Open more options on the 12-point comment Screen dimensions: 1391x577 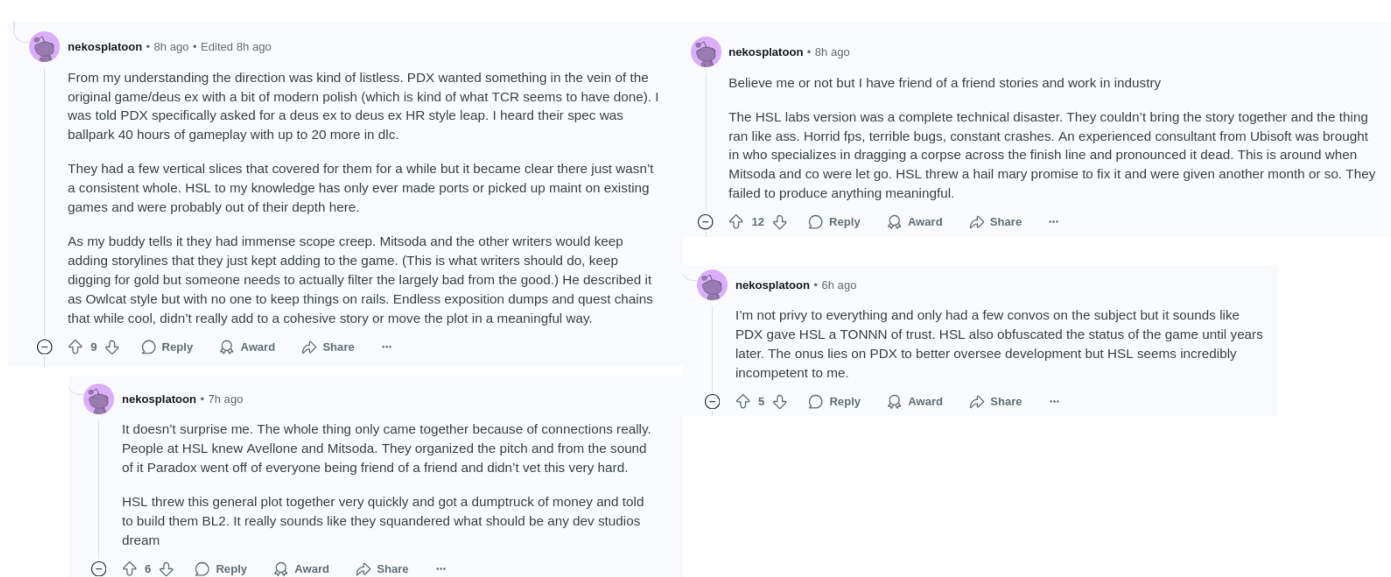click(x=1053, y=222)
